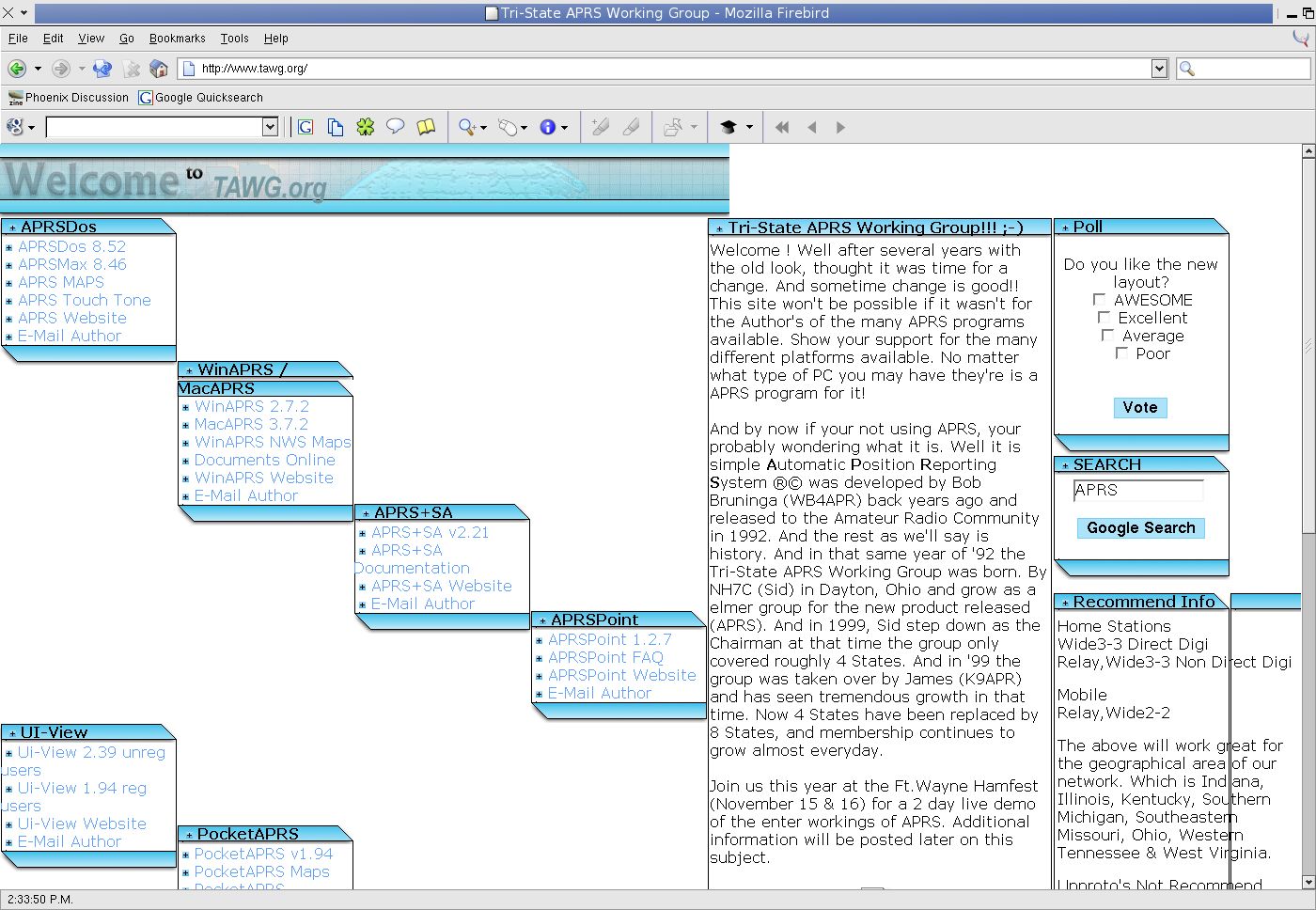Open the View menu
Viewport: 1316px width, 910px height.
tap(91, 39)
